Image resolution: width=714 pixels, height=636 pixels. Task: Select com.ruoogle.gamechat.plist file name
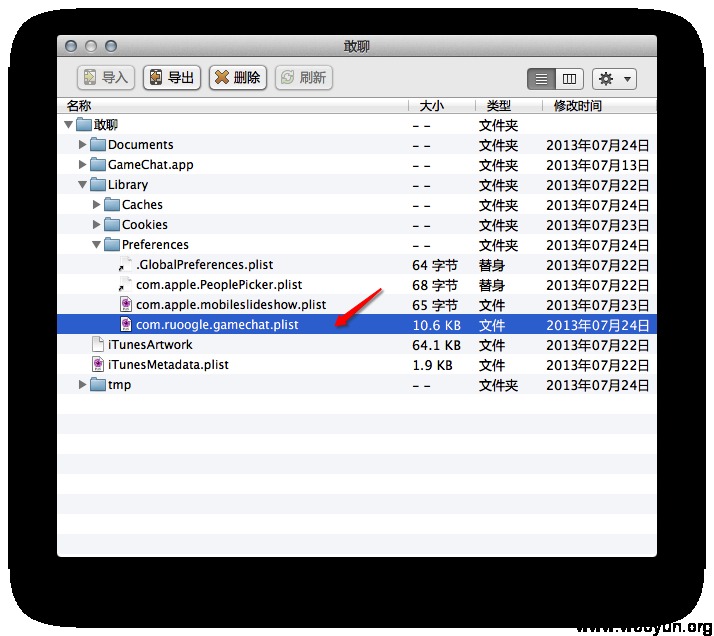pyautogui.click(x=217, y=325)
